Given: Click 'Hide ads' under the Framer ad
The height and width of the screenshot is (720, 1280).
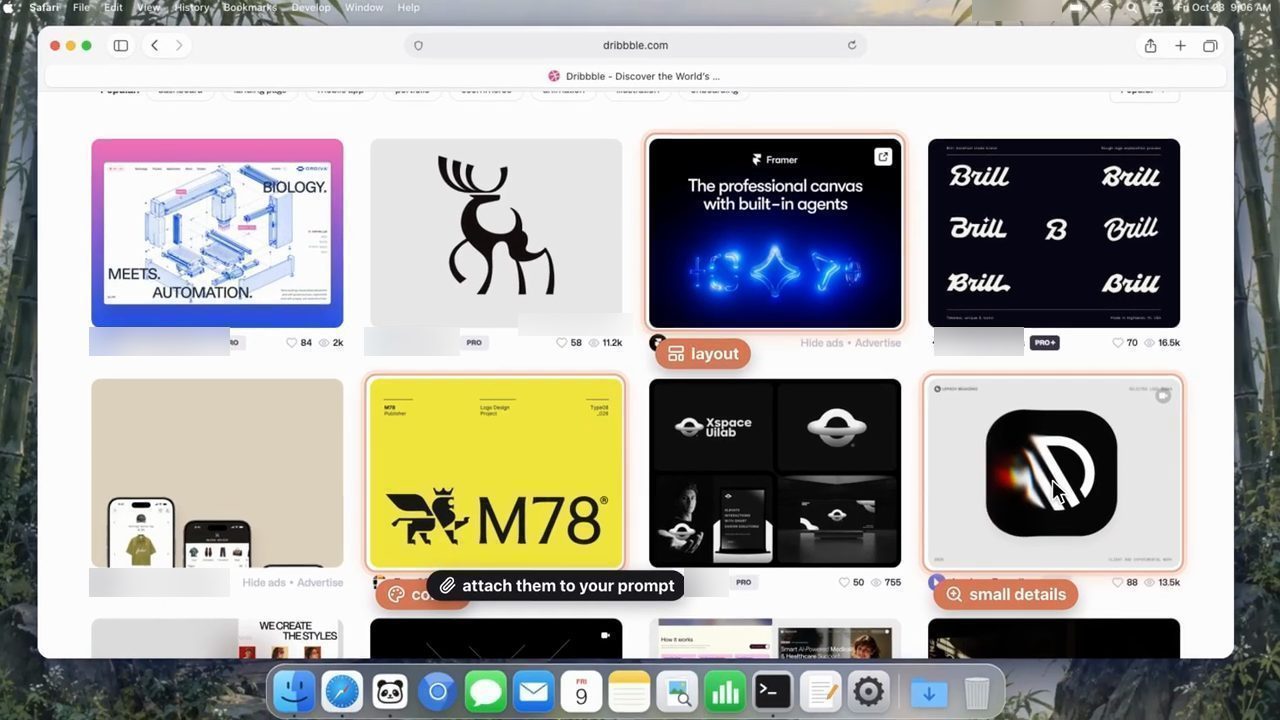Looking at the screenshot, I should (x=821, y=343).
